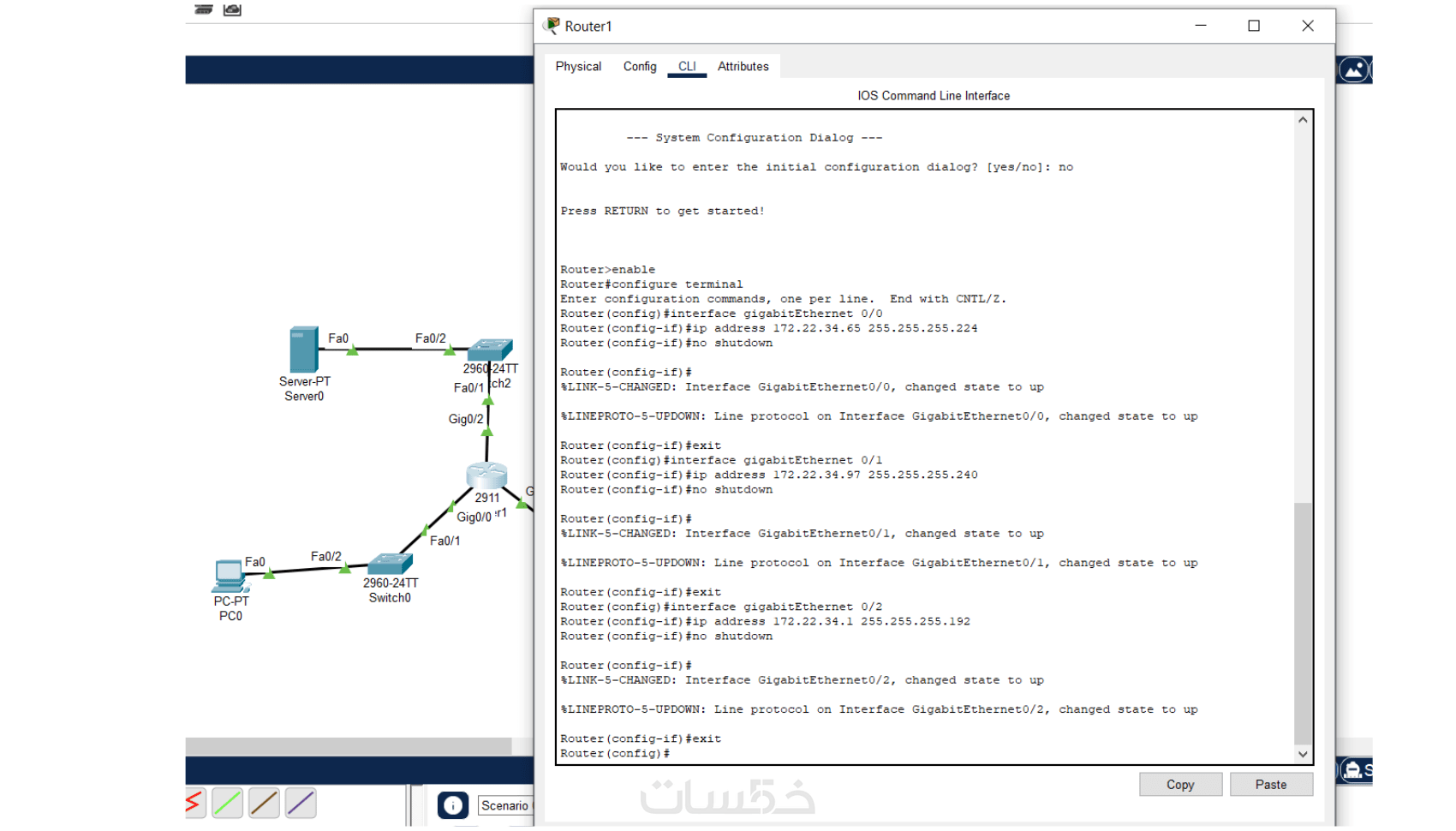Select the PC0 computer icon
Image resolution: width=1456 pixels, height=831 pixels.
[x=230, y=577]
